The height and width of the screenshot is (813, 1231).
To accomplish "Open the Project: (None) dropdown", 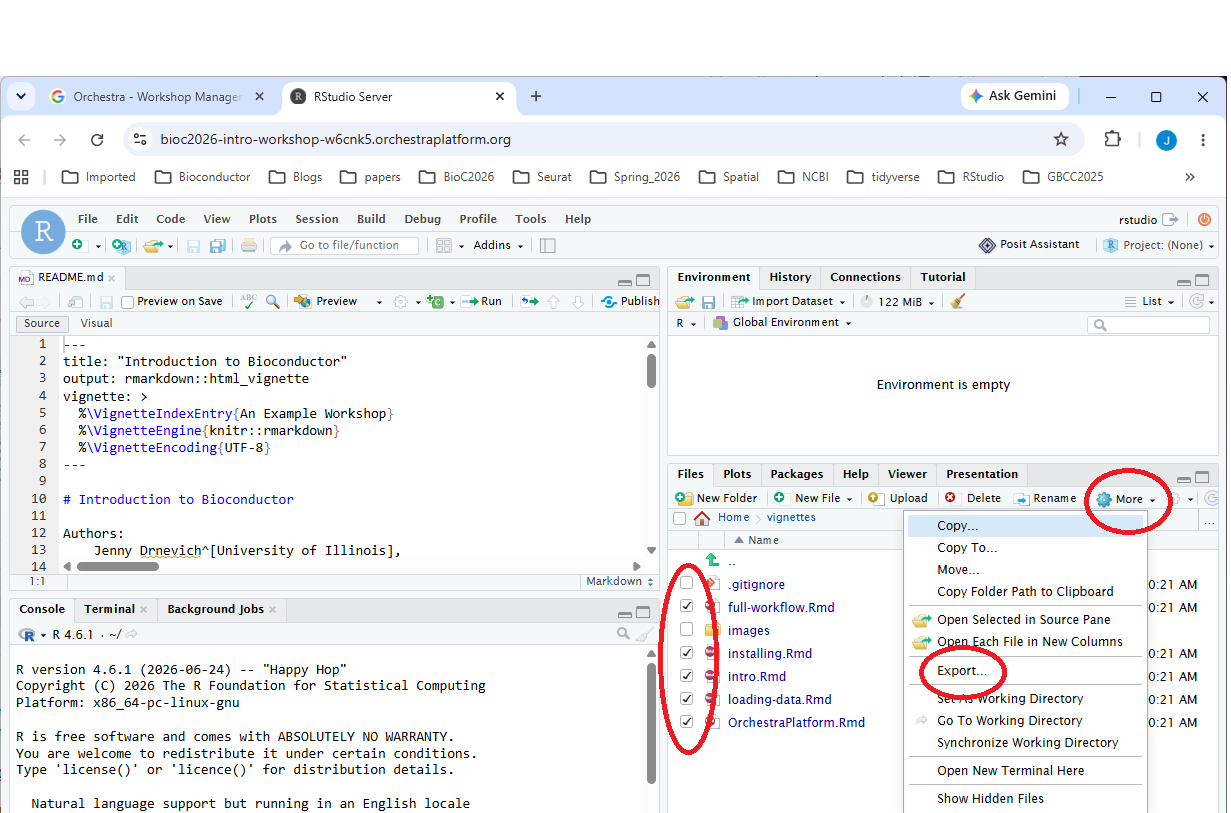I will [1159, 245].
